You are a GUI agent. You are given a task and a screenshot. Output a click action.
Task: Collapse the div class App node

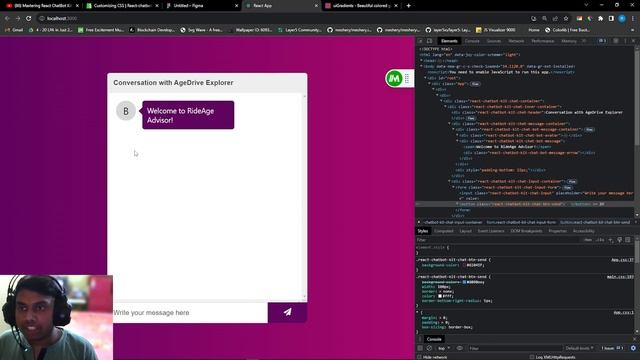tap(429, 84)
